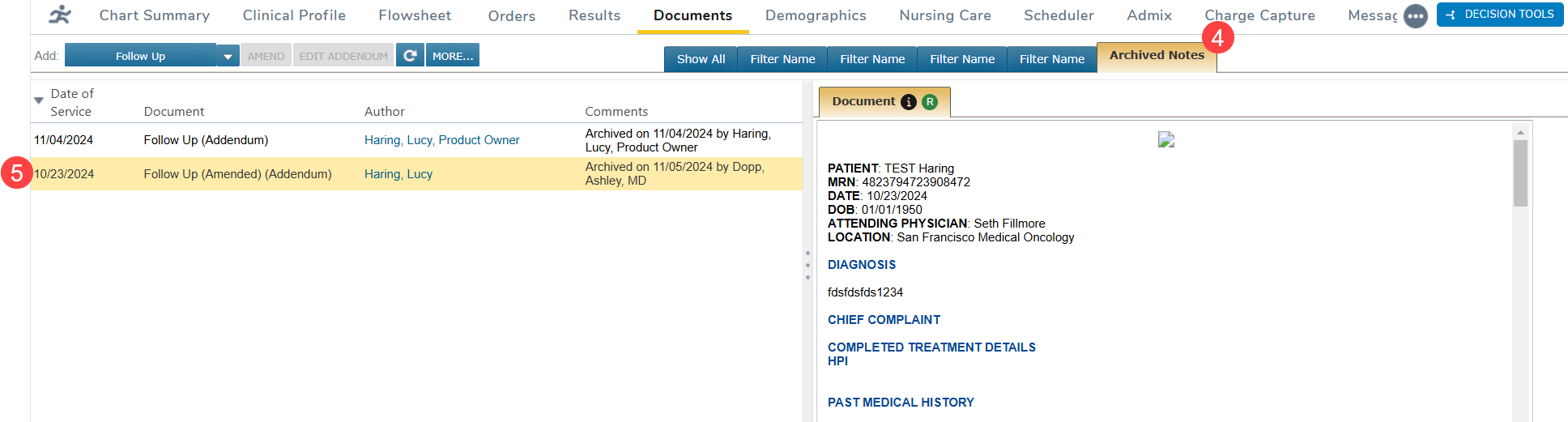Screen dimensions: 1568x422
Task: Click the info icon on Document tab
Action: 909,102
